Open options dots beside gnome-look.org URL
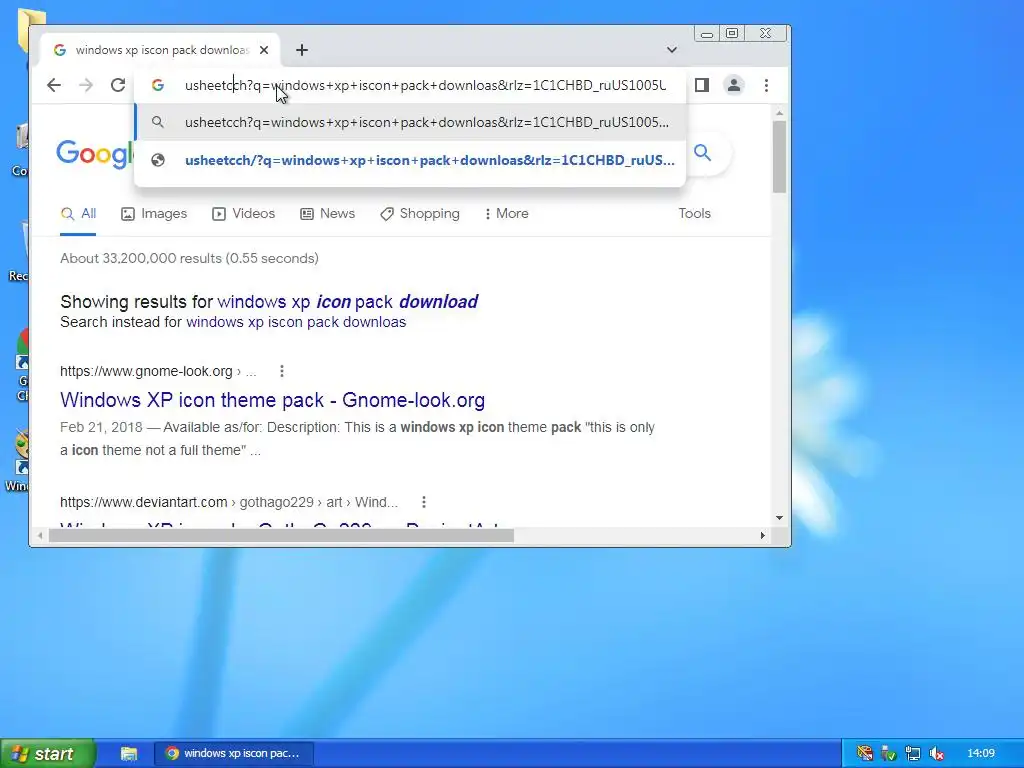The image size is (1024, 768). 281,371
